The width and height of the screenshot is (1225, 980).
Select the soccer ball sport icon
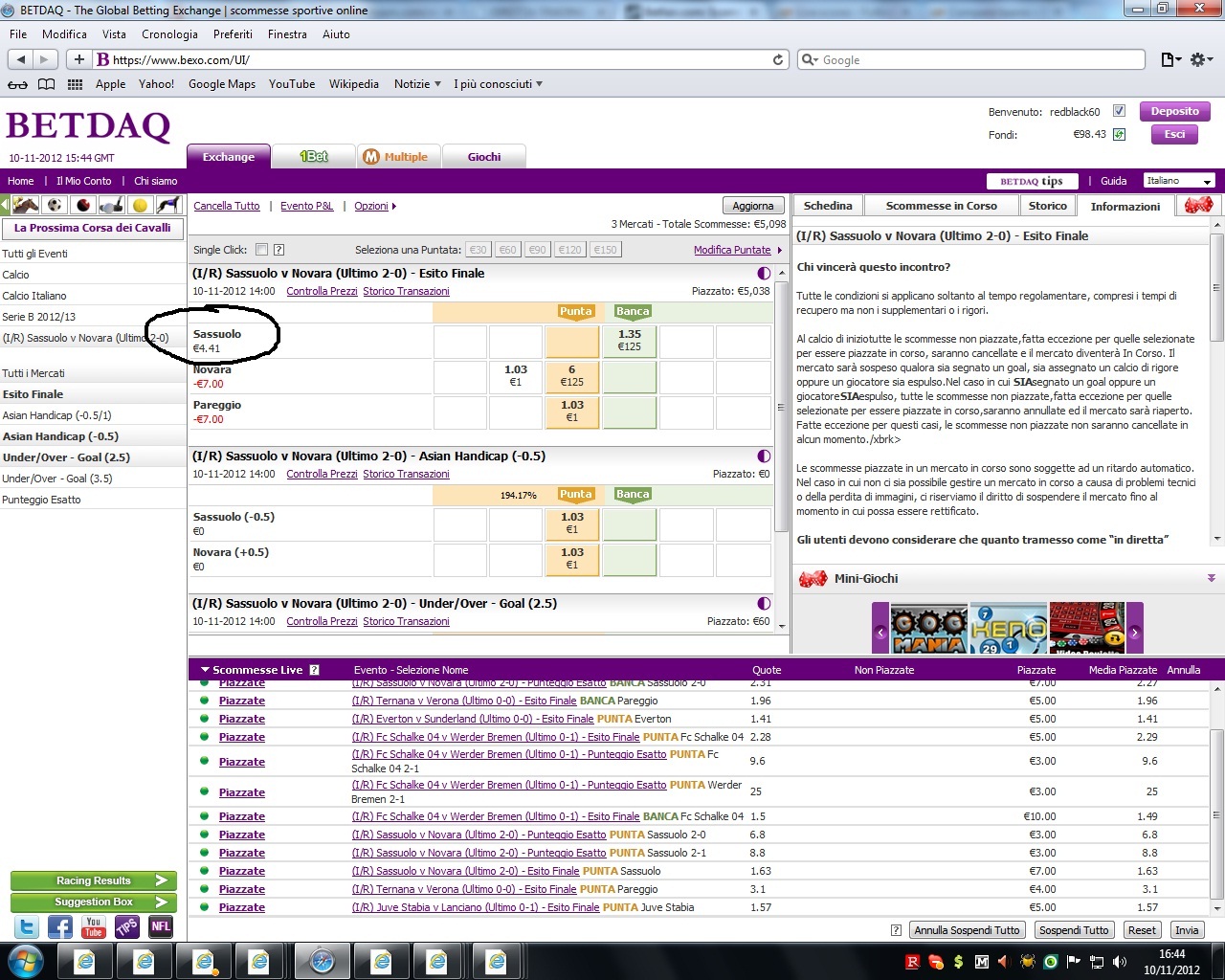click(55, 205)
